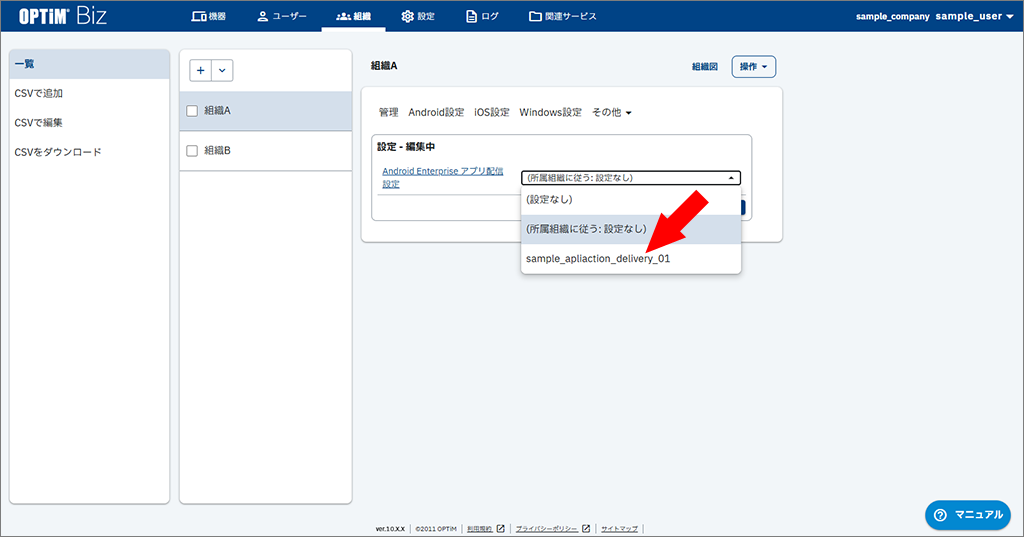Check the 組織A checkbox
Viewport: 1024px width, 537px height.
coord(192,111)
